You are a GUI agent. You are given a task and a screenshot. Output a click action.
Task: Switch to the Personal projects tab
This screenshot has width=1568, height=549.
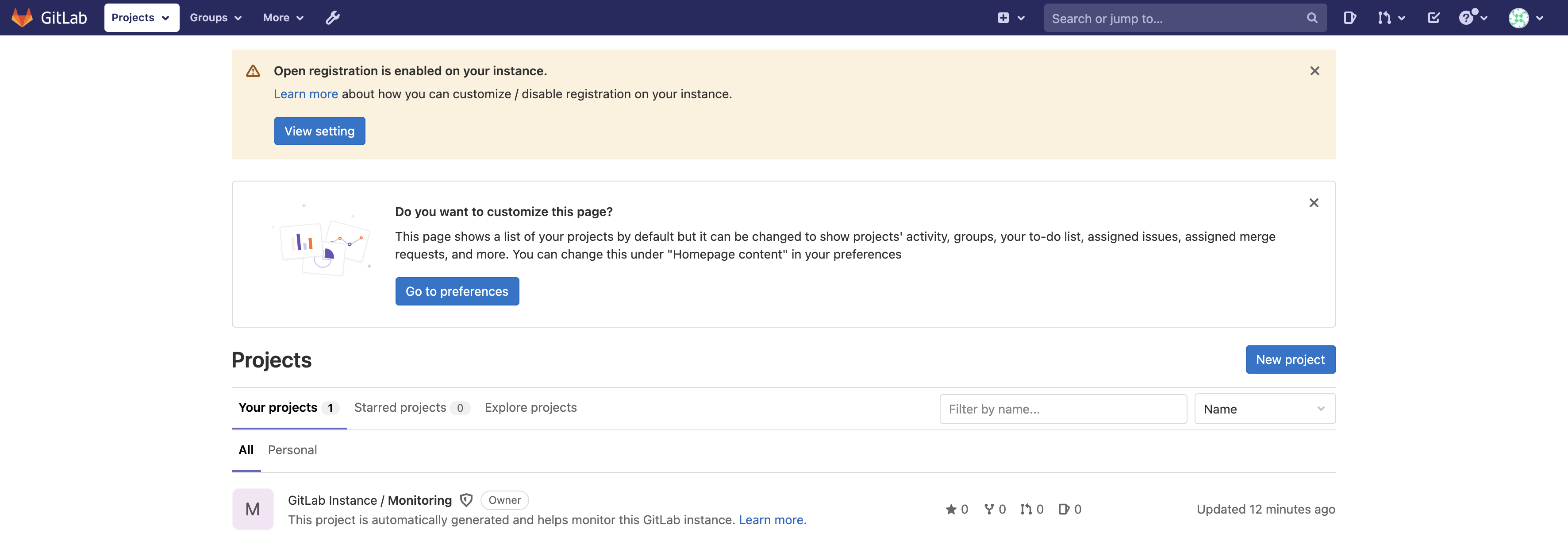coord(292,450)
